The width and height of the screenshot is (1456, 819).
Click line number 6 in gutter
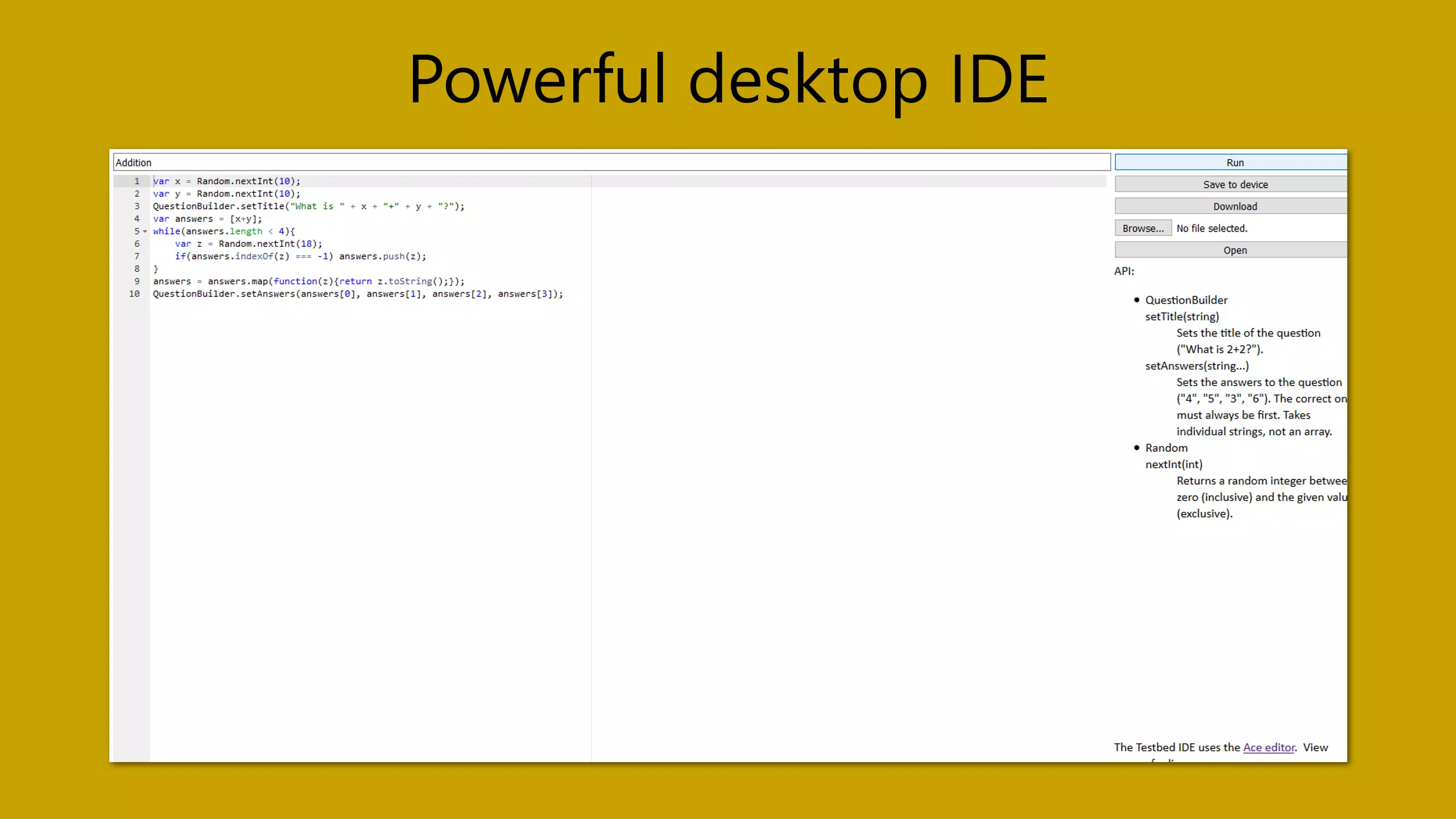[x=136, y=243]
